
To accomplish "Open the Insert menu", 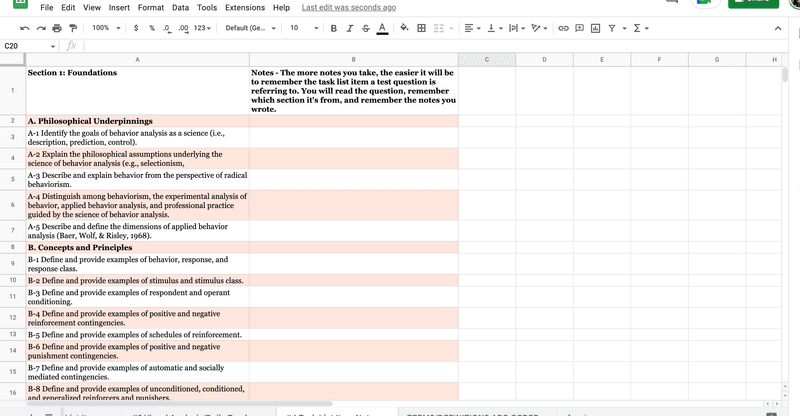I will click(x=119, y=8).
